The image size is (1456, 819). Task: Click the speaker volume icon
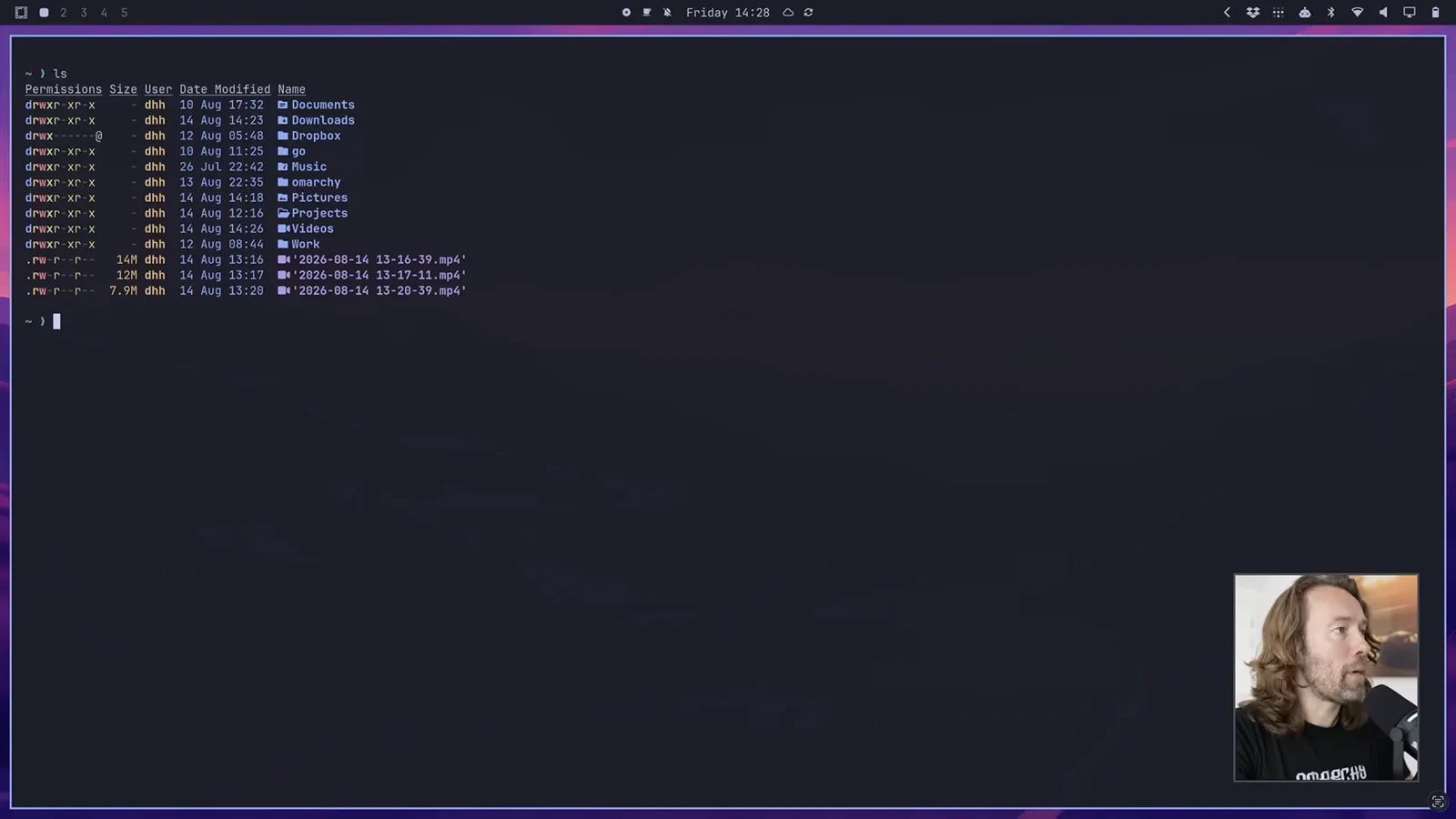[x=1383, y=13]
